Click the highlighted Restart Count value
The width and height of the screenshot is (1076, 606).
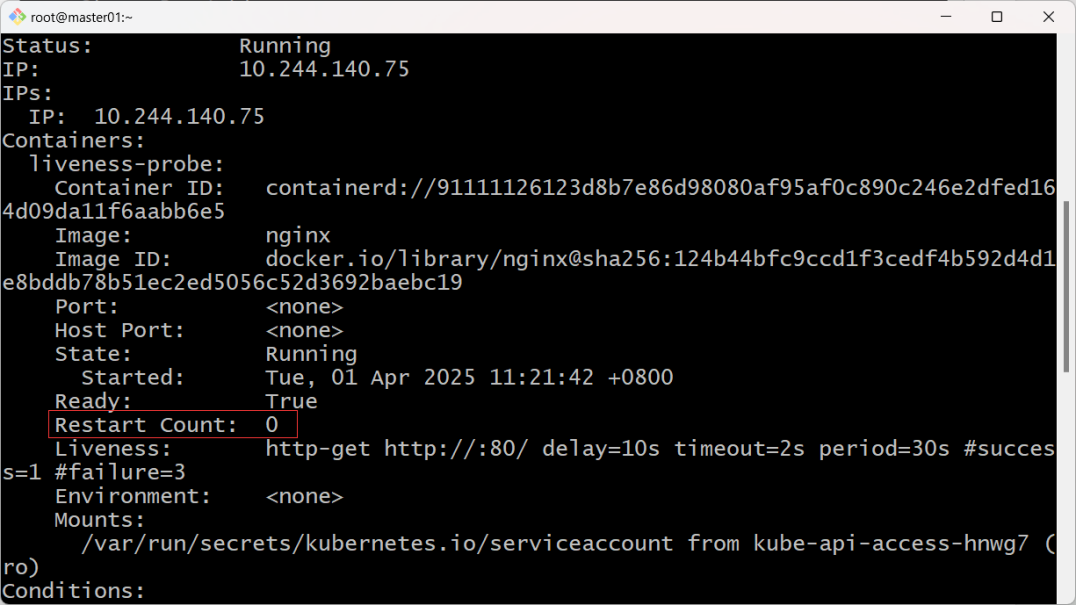coord(272,425)
